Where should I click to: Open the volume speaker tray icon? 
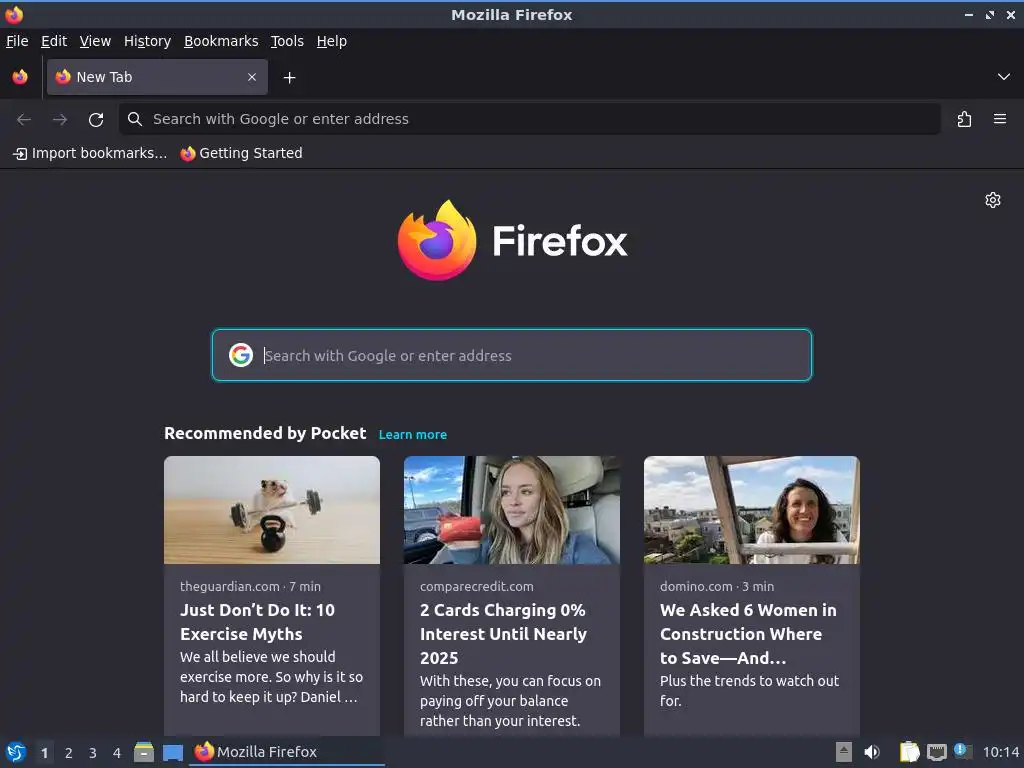[x=872, y=752]
